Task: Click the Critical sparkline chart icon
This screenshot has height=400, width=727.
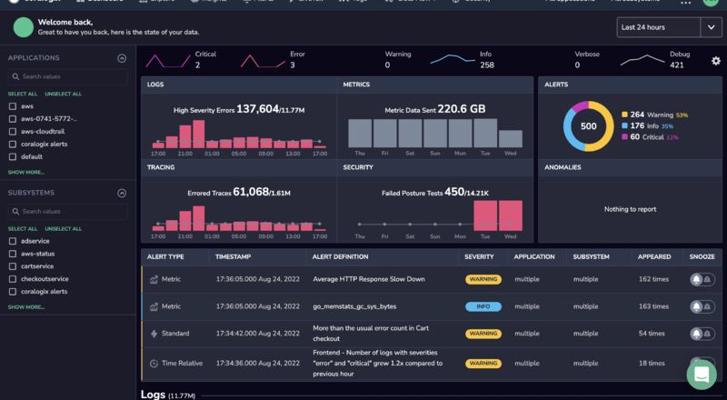Action: [x=167, y=61]
